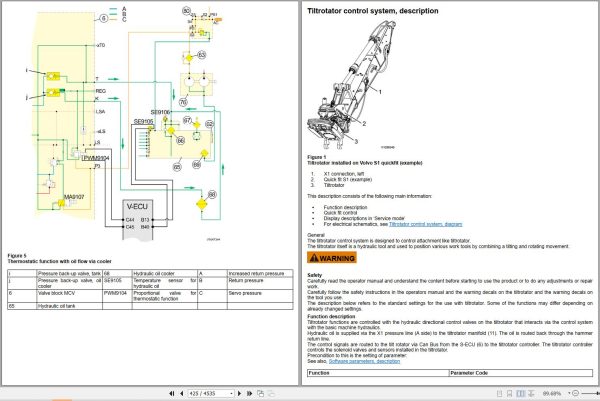600x401 pixels.
Task: Click the zoom percentage value 89.69%
Action: (x=552, y=393)
